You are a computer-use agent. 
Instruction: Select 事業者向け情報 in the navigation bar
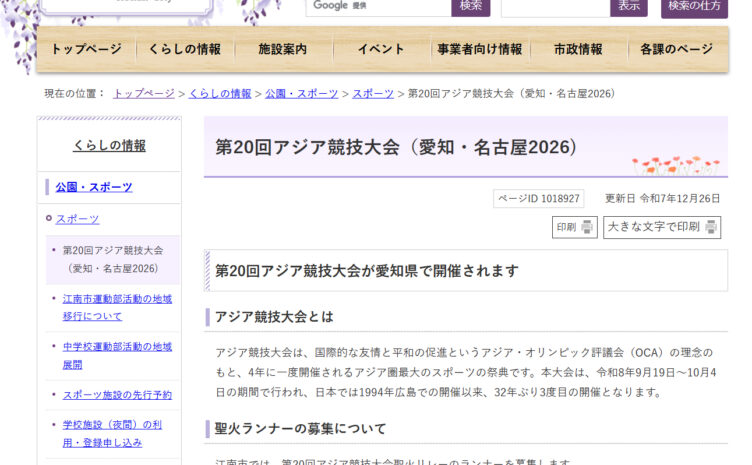point(479,49)
